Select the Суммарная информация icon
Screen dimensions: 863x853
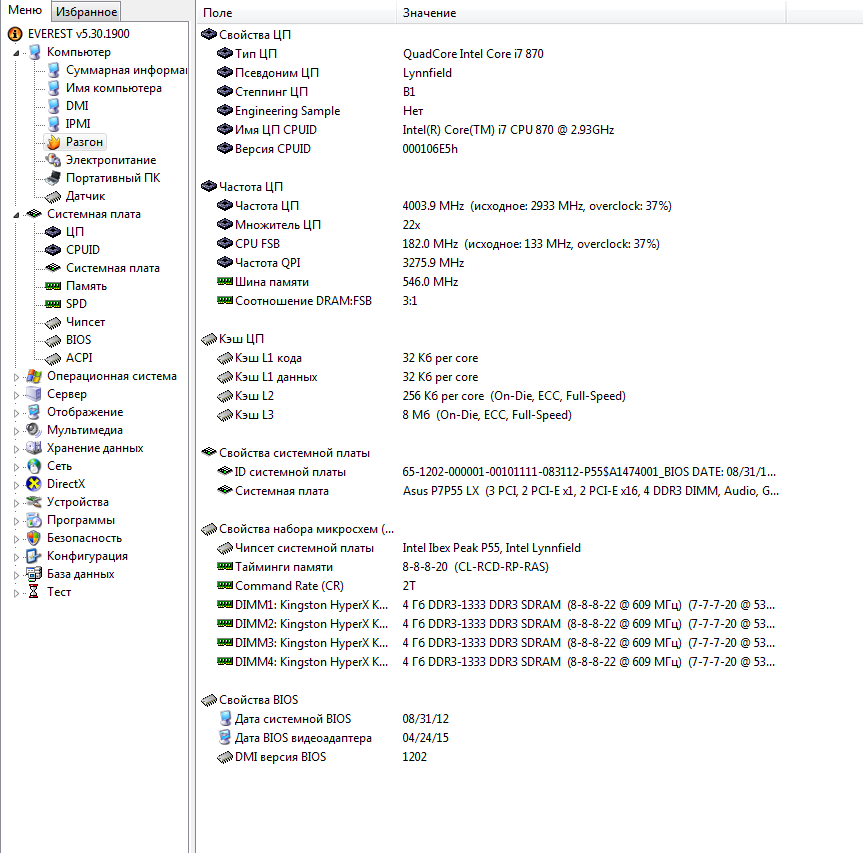pos(54,70)
